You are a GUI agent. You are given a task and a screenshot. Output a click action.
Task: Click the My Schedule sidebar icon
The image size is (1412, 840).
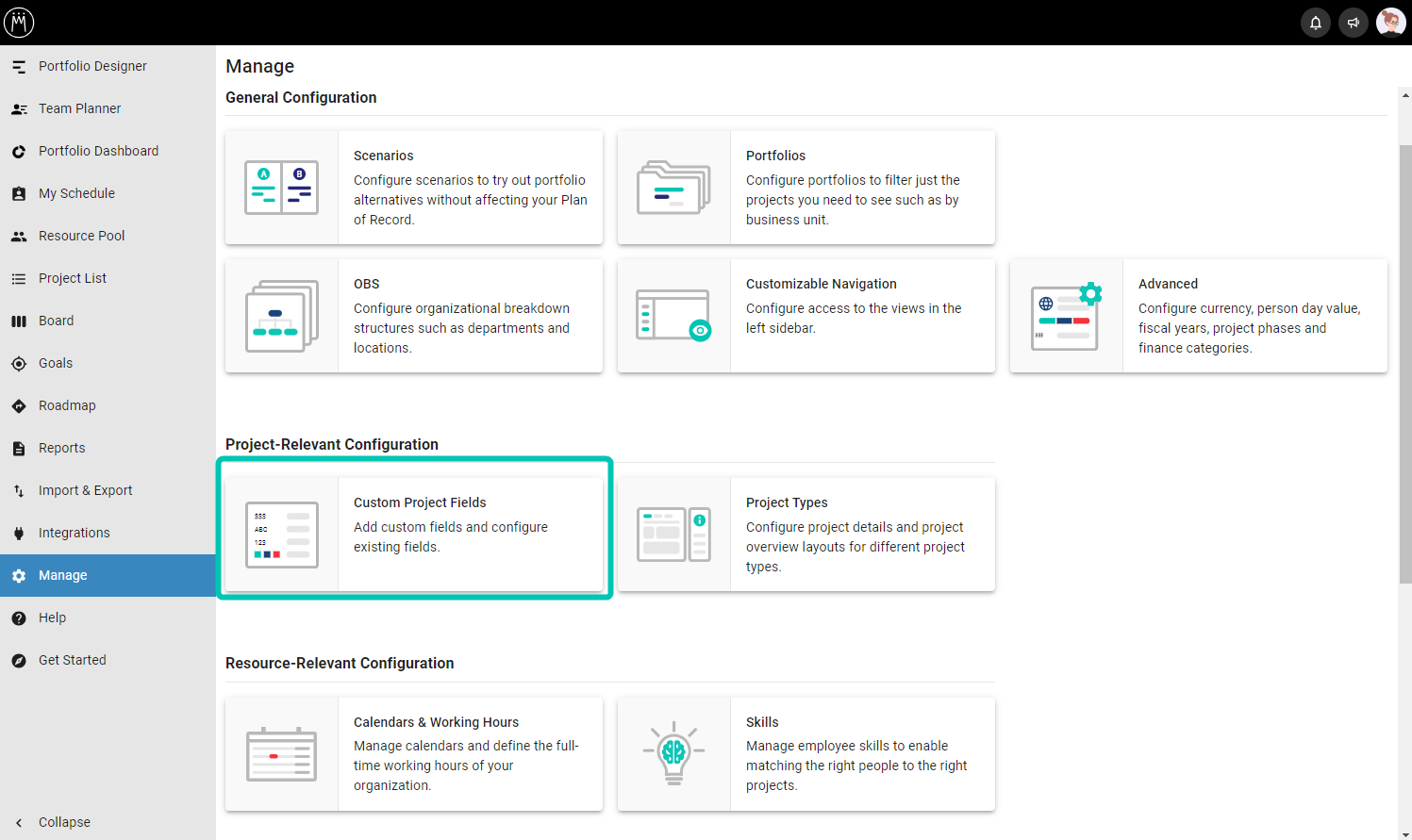(19, 194)
